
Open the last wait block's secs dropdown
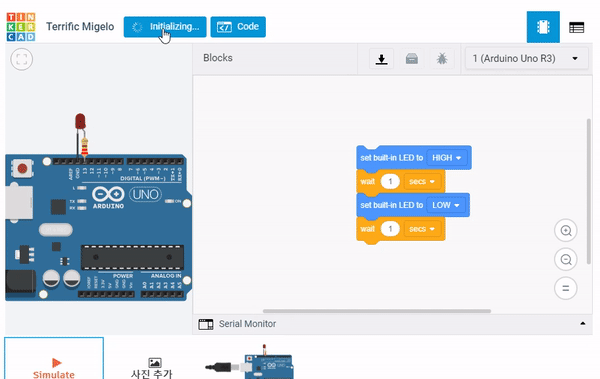(422, 229)
